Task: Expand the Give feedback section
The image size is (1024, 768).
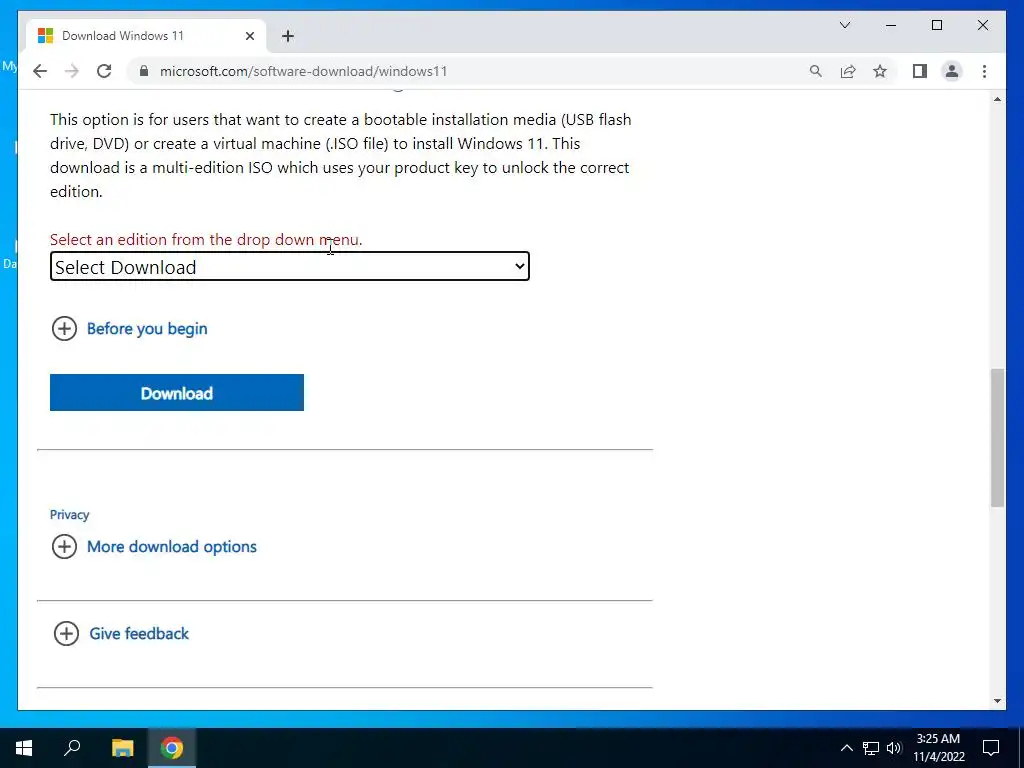Action: (121, 633)
